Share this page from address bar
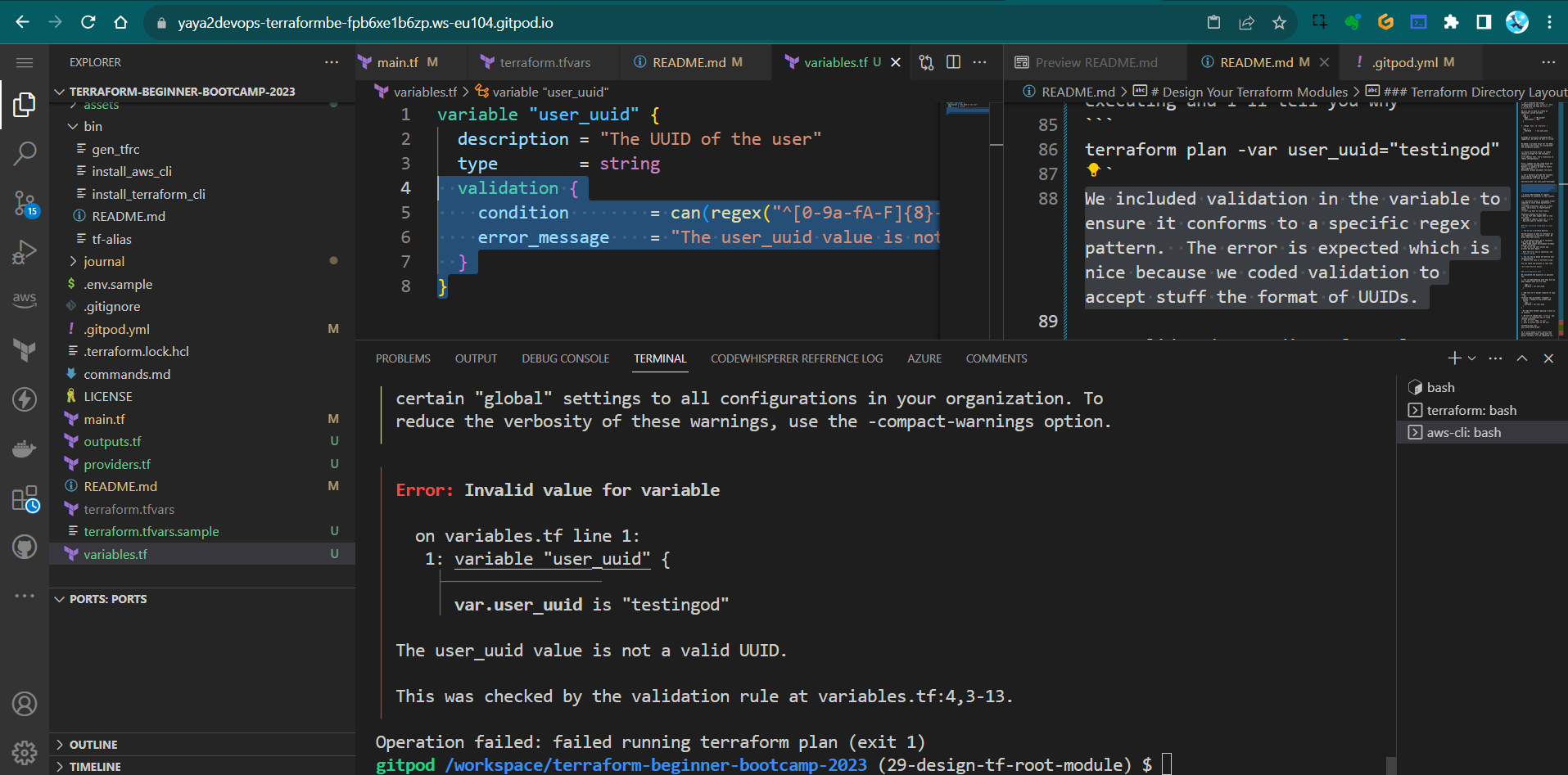The image size is (1568, 775). pyautogui.click(x=1246, y=22)
